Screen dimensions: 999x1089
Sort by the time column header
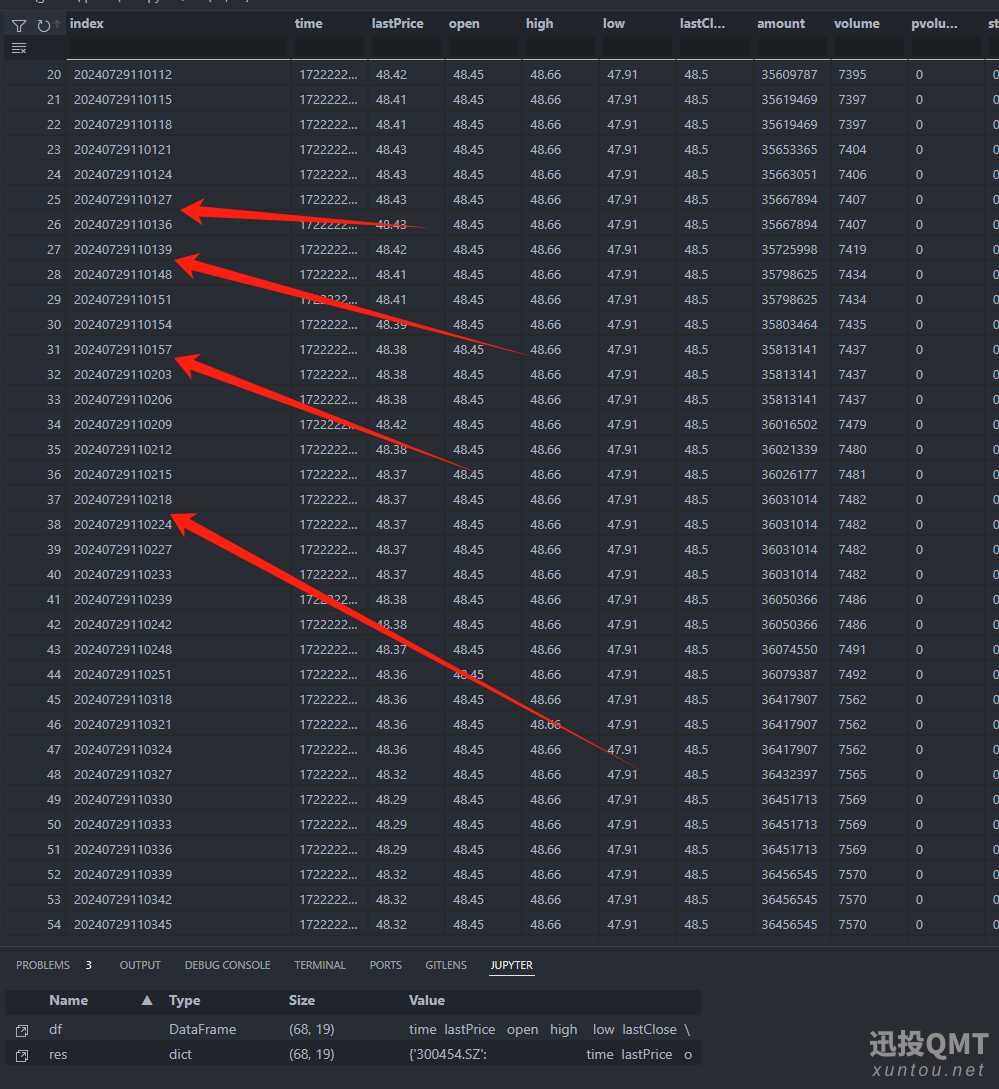click(x=308, y=24)
